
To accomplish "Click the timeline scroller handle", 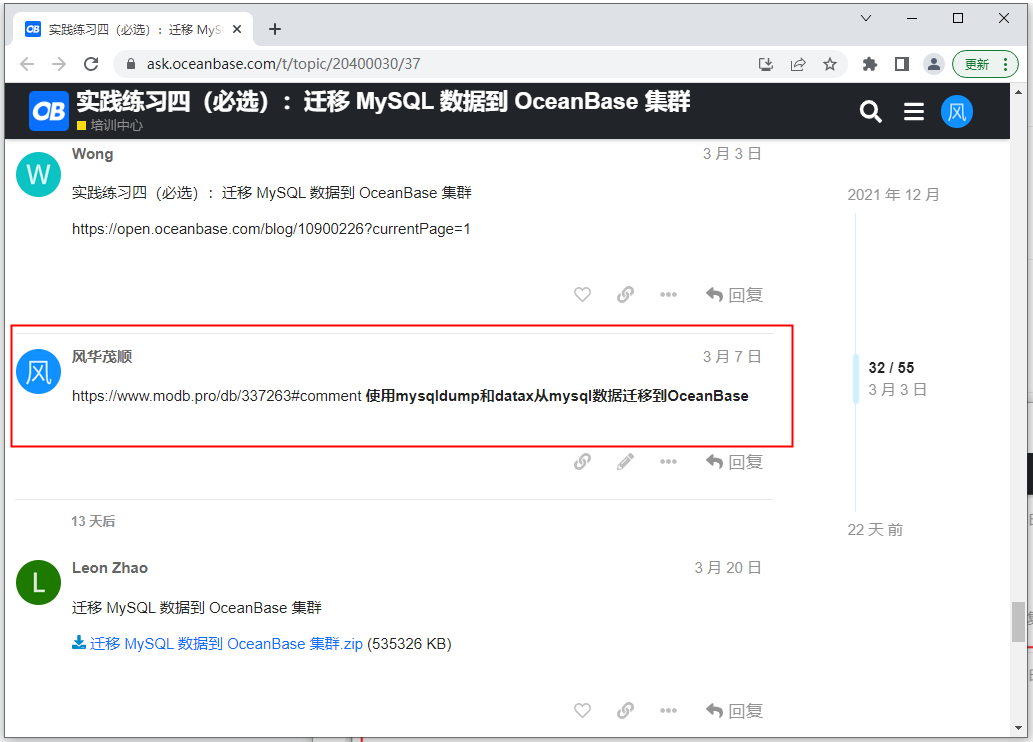I will coord(855,378).
